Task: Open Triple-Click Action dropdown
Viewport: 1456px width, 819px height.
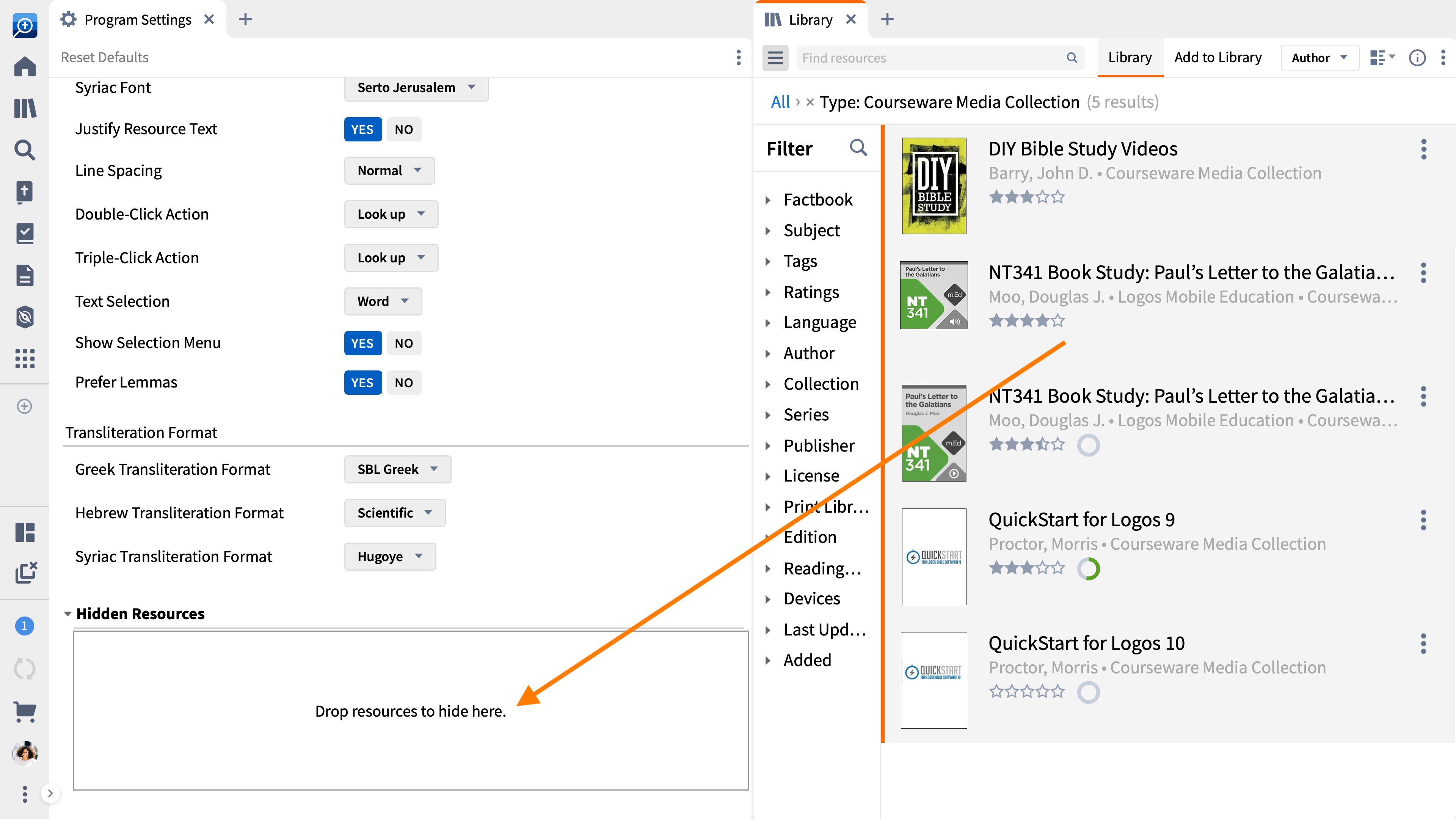Action: coord(391,258)
